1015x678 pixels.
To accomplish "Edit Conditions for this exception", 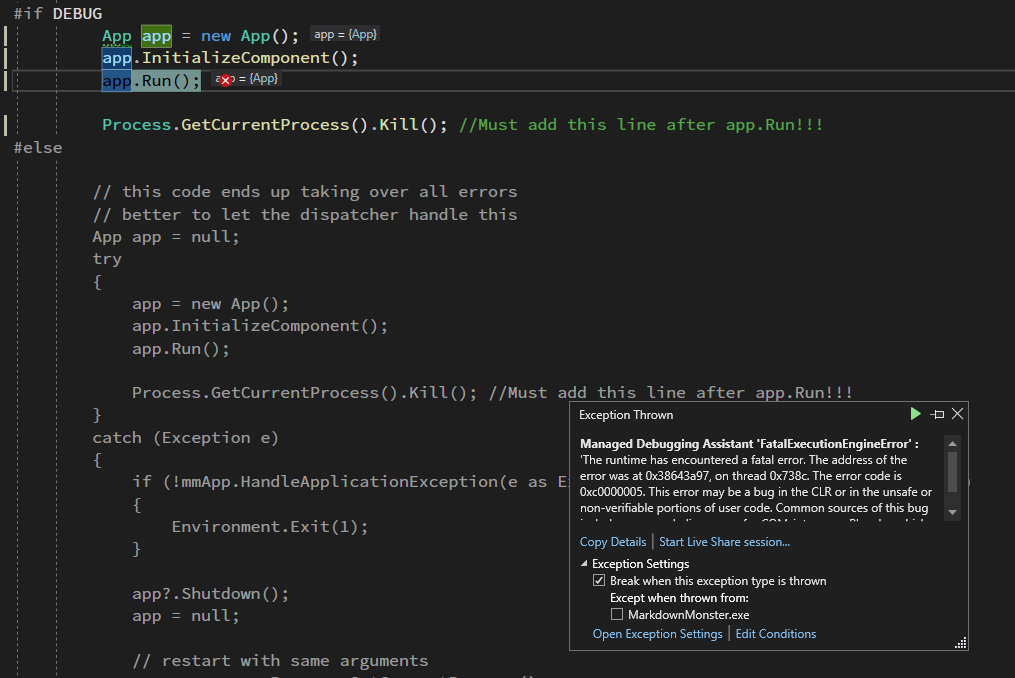I will [775, 633].
